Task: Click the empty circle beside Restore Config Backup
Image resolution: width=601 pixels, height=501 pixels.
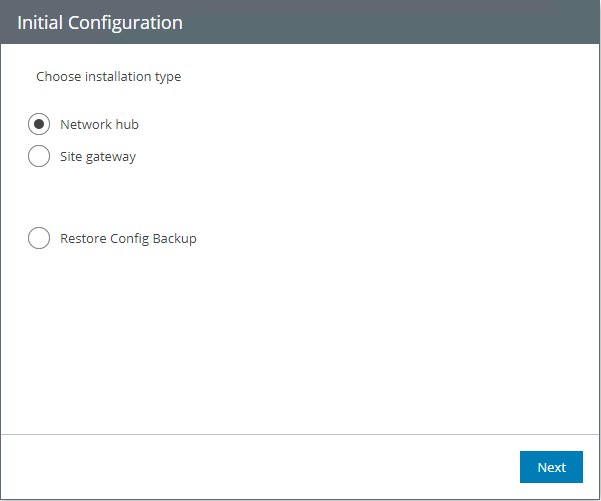Action: (x=39, y=239)
